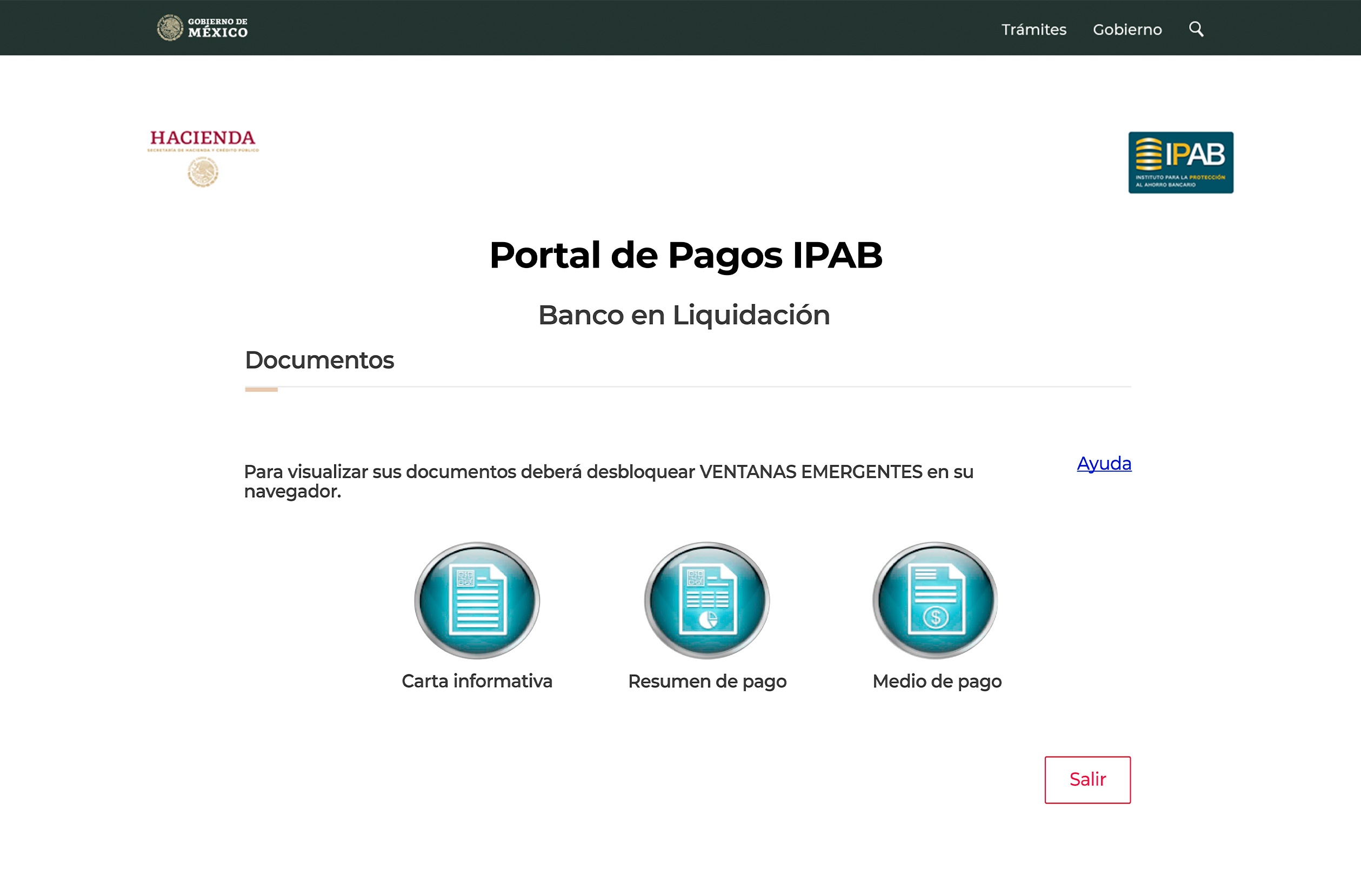Image resolution: width=1361 pixels, height=896 pixels.
Task: Click the Resumen de pago text label
Action: (x=707, y=681)
